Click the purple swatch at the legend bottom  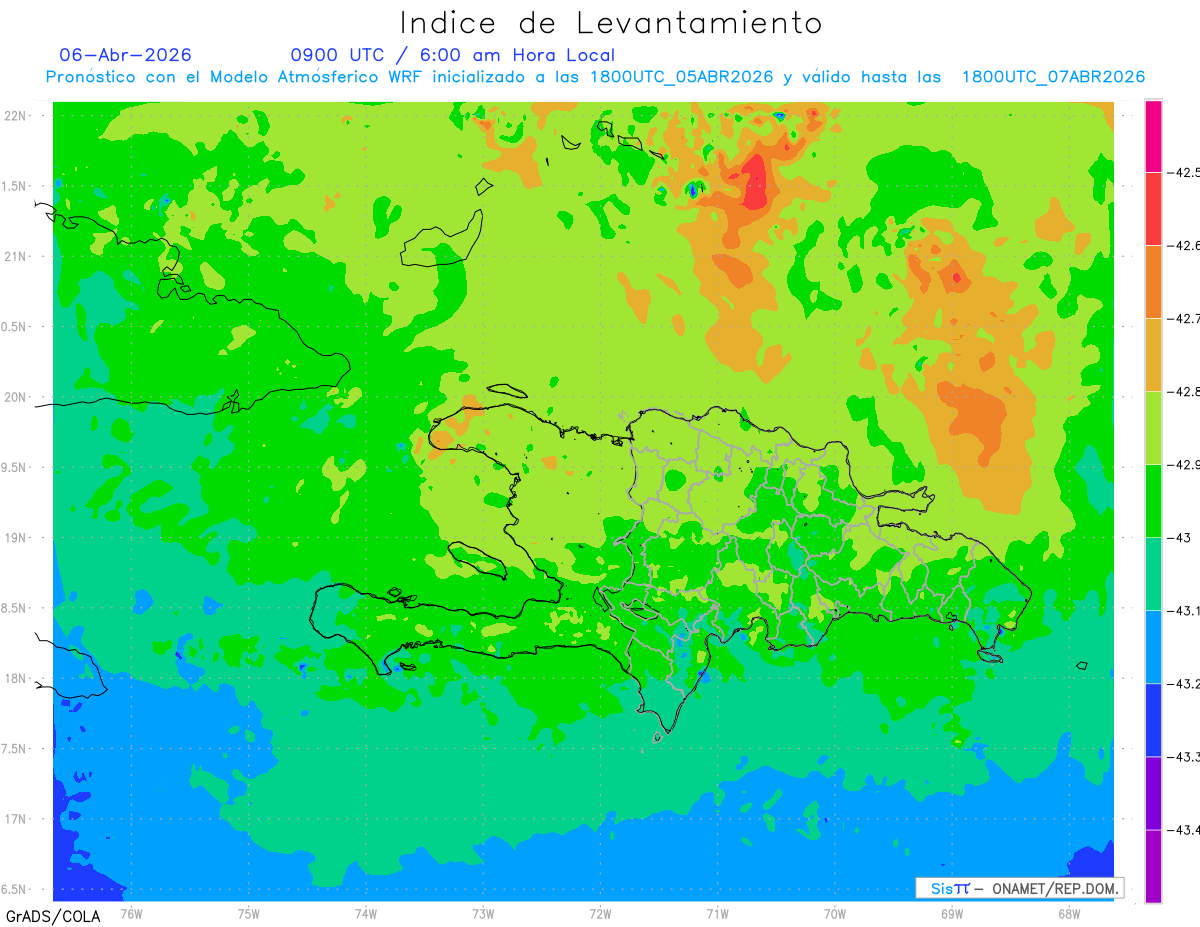coord(1153,866)
